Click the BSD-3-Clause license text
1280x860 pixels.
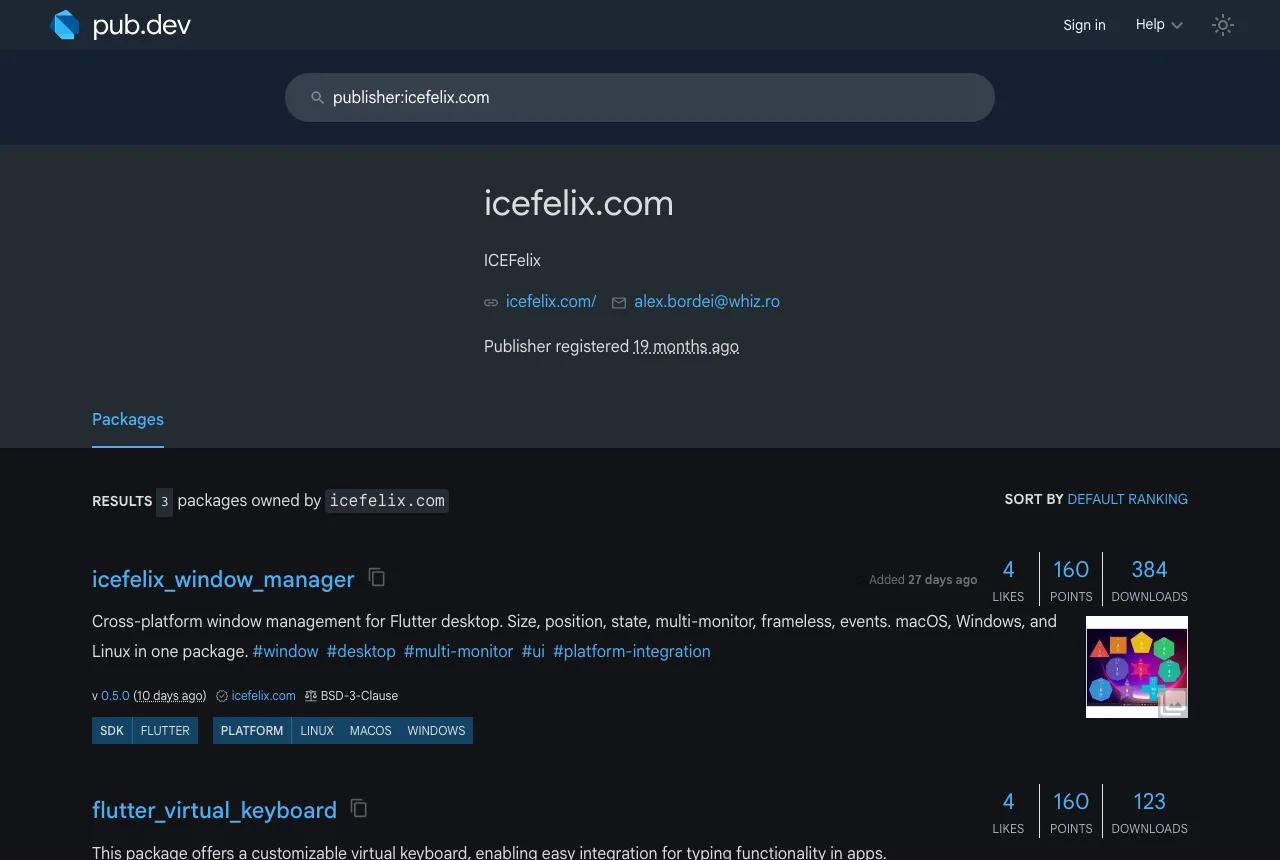[359, 696]
